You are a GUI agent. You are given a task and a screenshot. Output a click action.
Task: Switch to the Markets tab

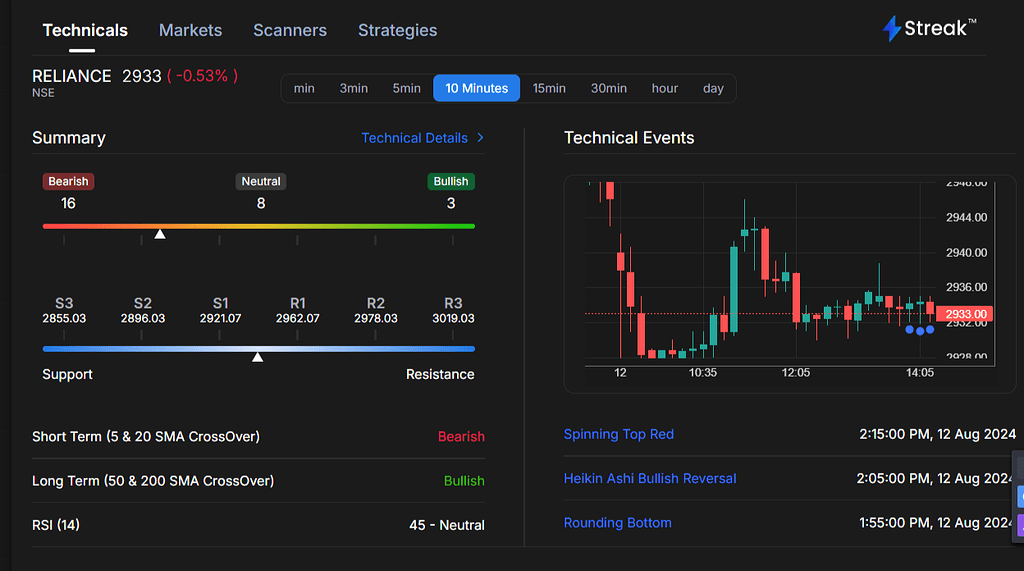point(190,30)
